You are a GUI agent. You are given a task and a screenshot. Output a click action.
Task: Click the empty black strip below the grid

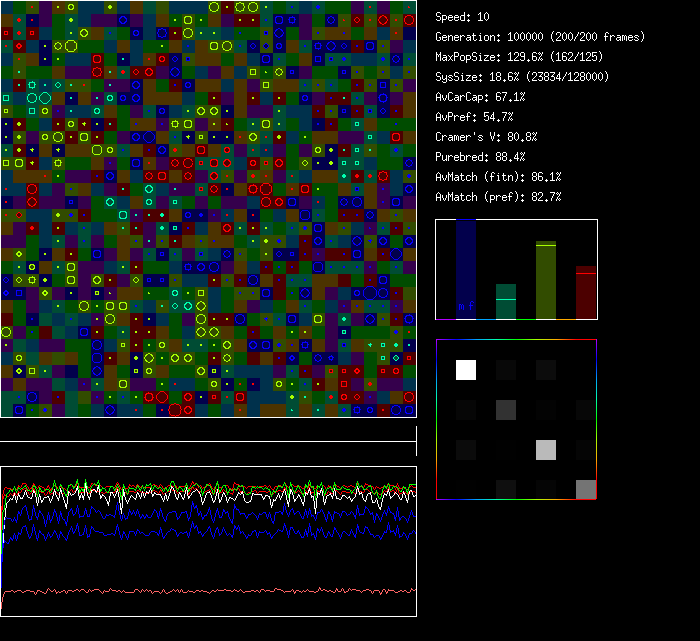click(208, 430)
